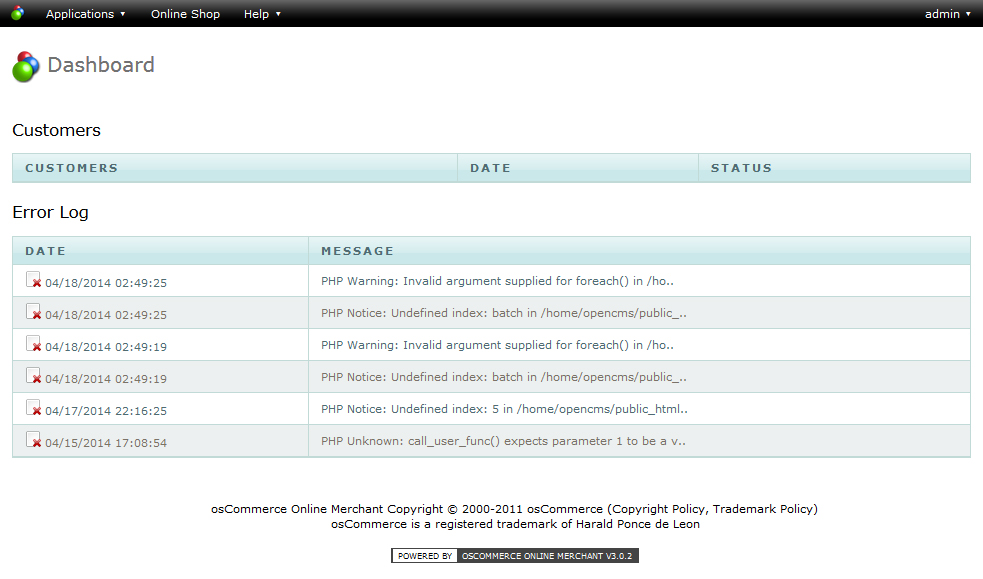Delete log entry 02:49:19 with PHP Notice batch

(34, 376)
